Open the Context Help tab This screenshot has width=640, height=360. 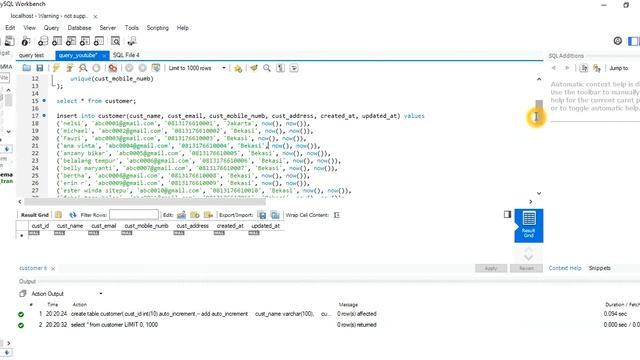click(564, 268)
